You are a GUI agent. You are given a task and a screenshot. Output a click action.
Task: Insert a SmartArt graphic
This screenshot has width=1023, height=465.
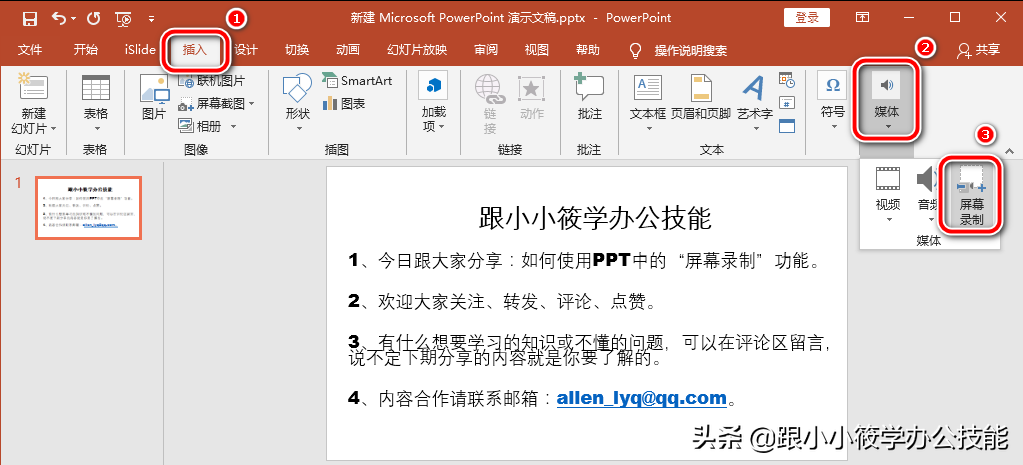358,81
